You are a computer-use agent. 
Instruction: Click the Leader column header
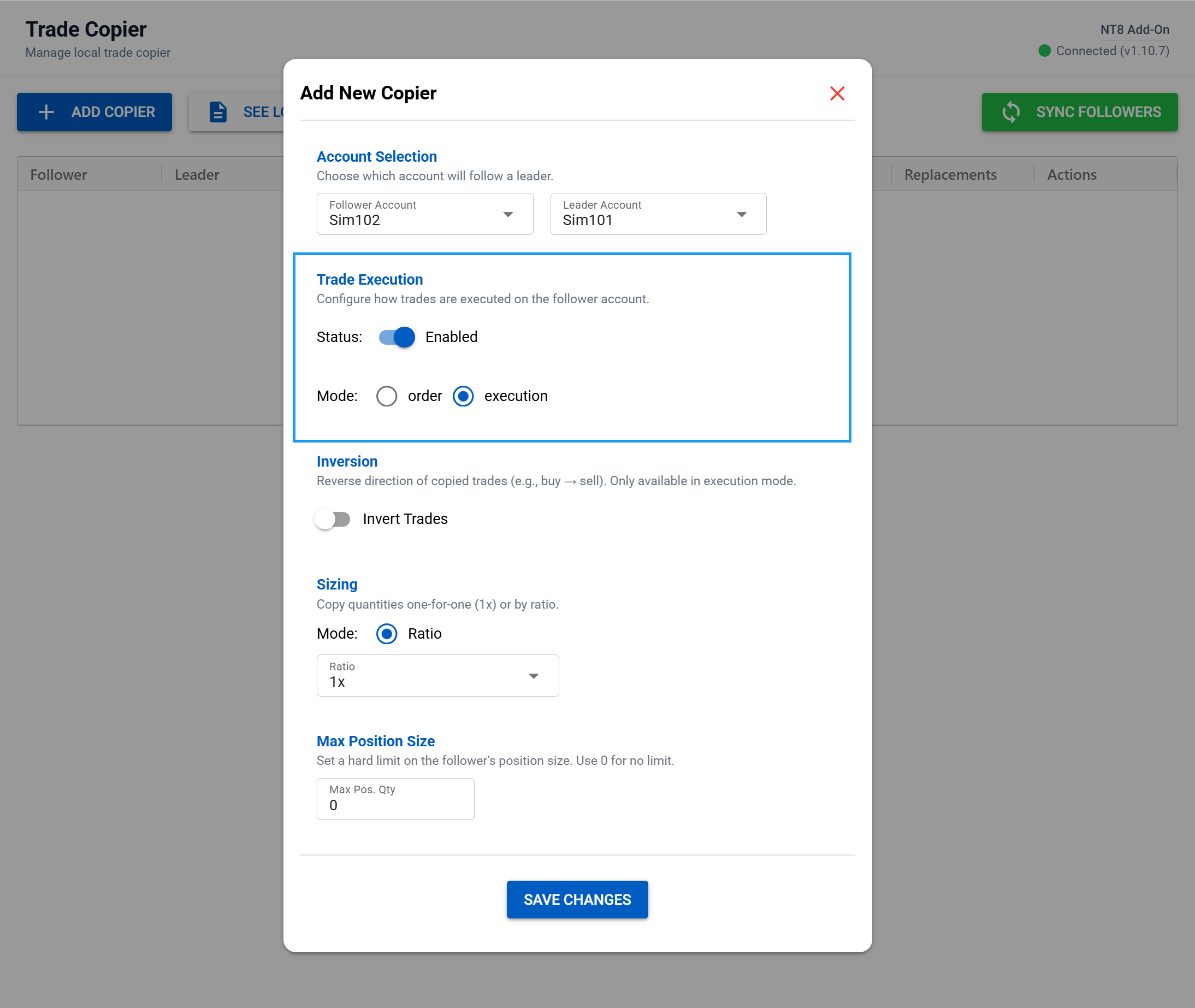197,175
